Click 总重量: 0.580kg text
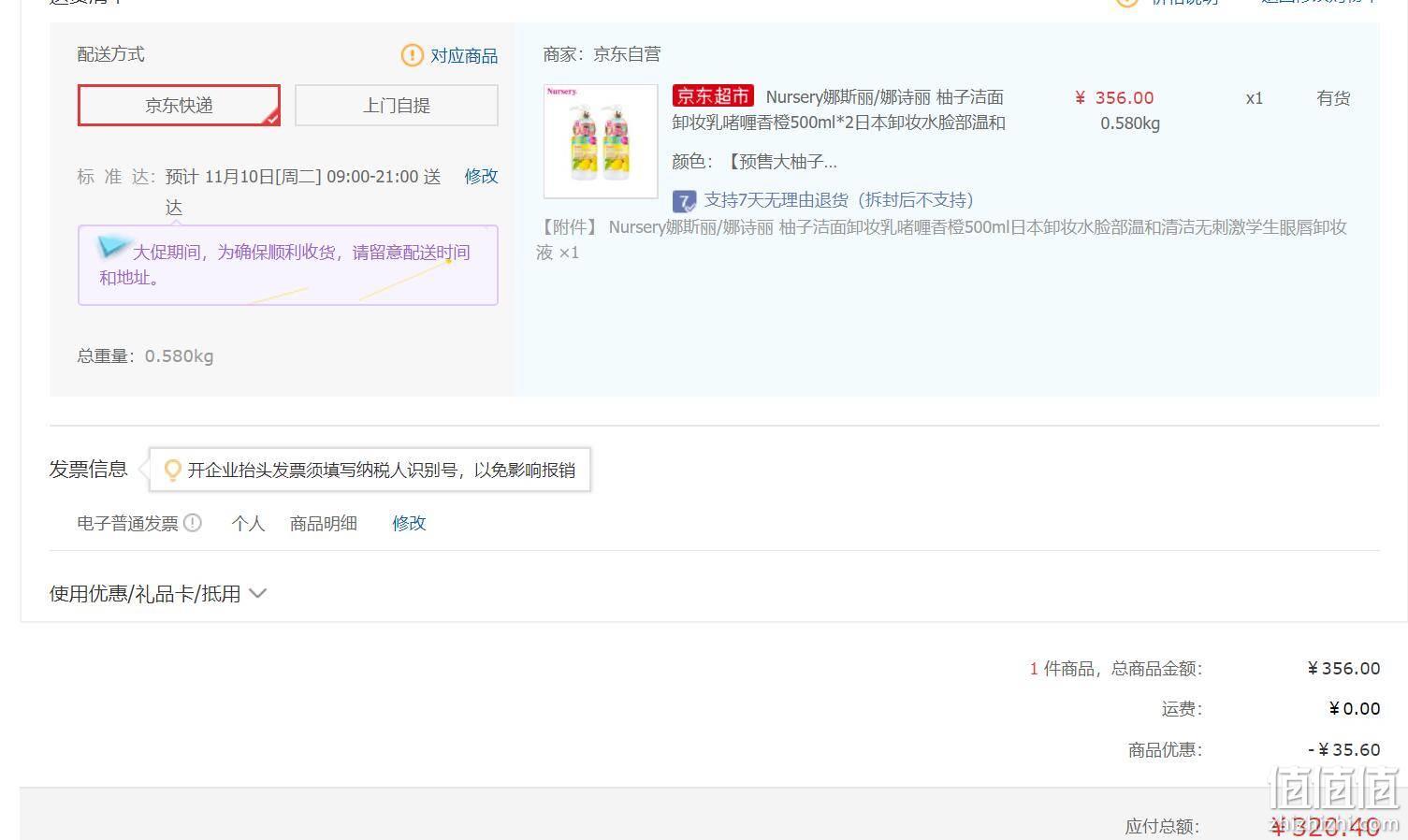 pos(145,355)
